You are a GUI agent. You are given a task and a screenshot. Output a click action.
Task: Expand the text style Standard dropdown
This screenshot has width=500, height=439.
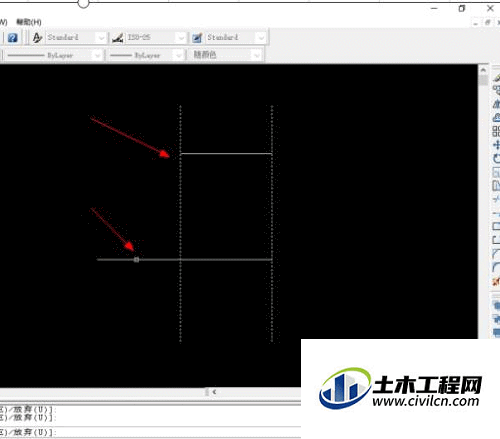point(101,38)
